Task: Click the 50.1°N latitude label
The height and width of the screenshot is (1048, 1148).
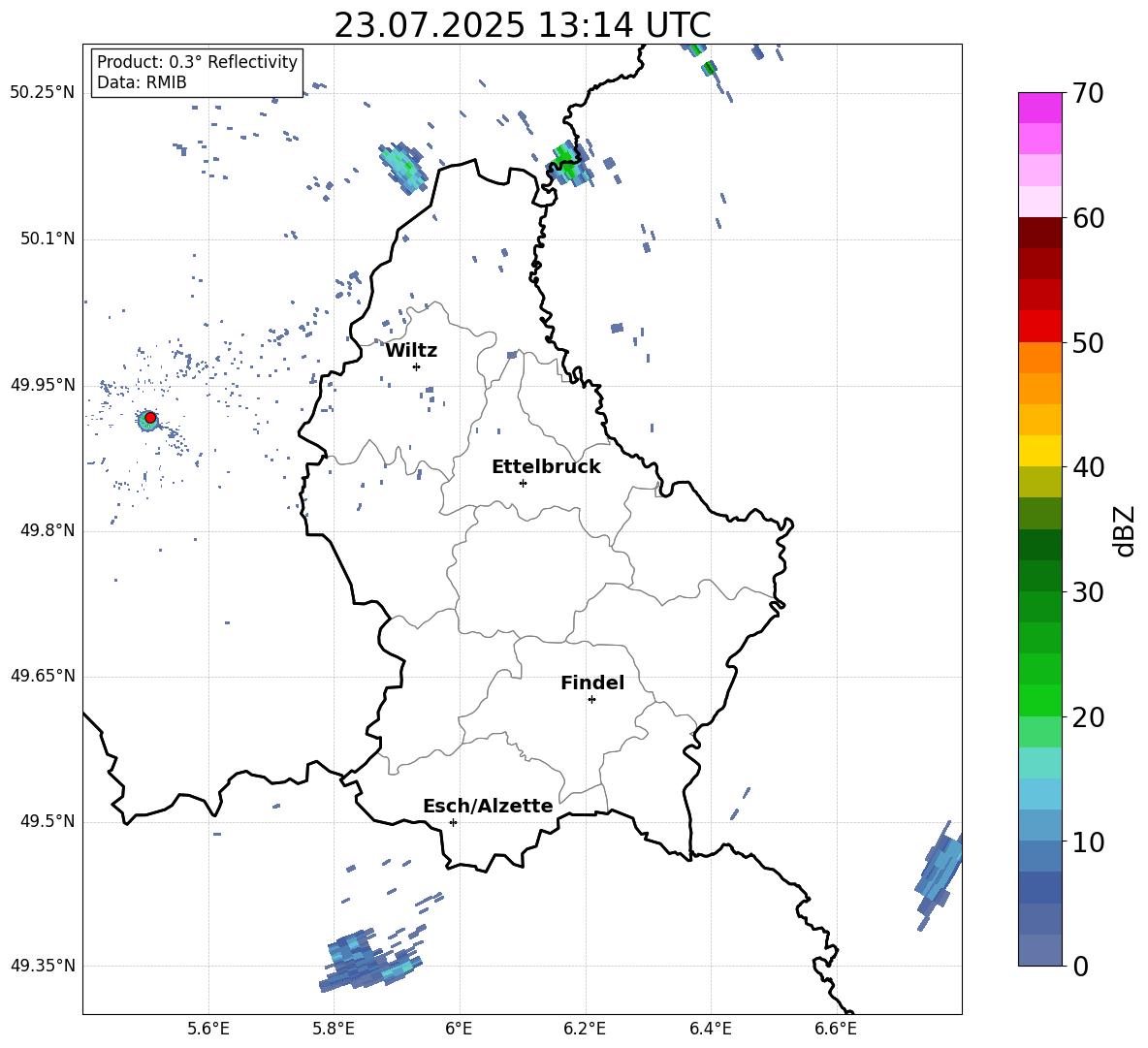Action: tap(48, 238)
